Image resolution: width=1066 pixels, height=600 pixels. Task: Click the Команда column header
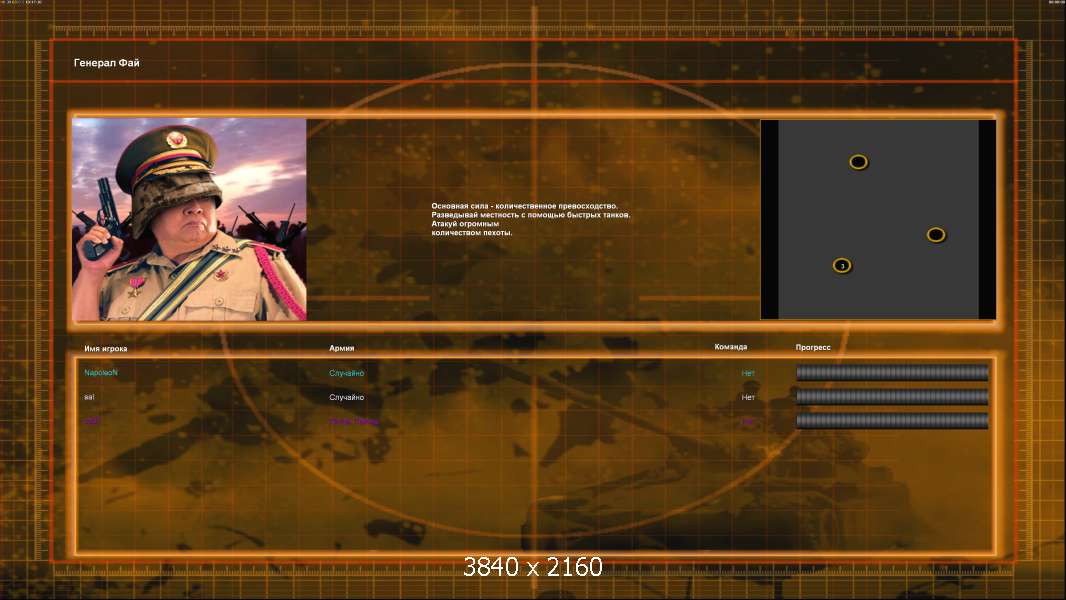731,347
